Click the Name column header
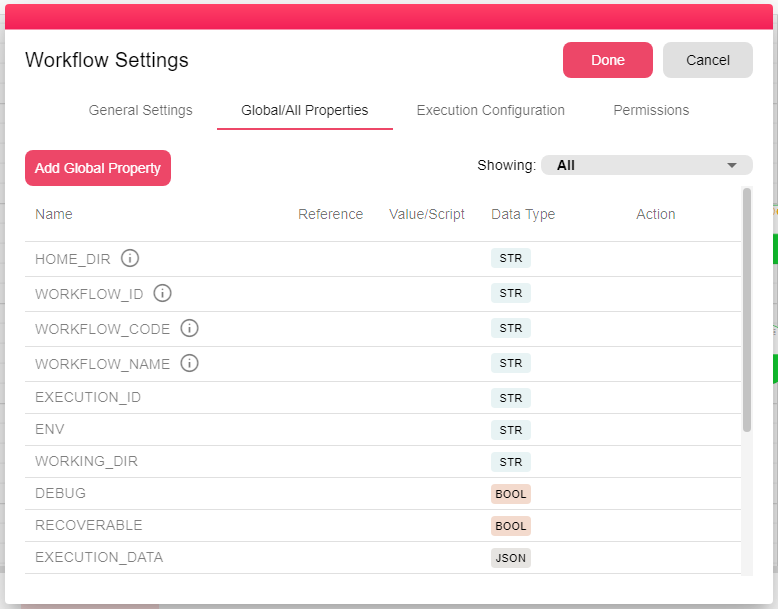 (54, 214)
